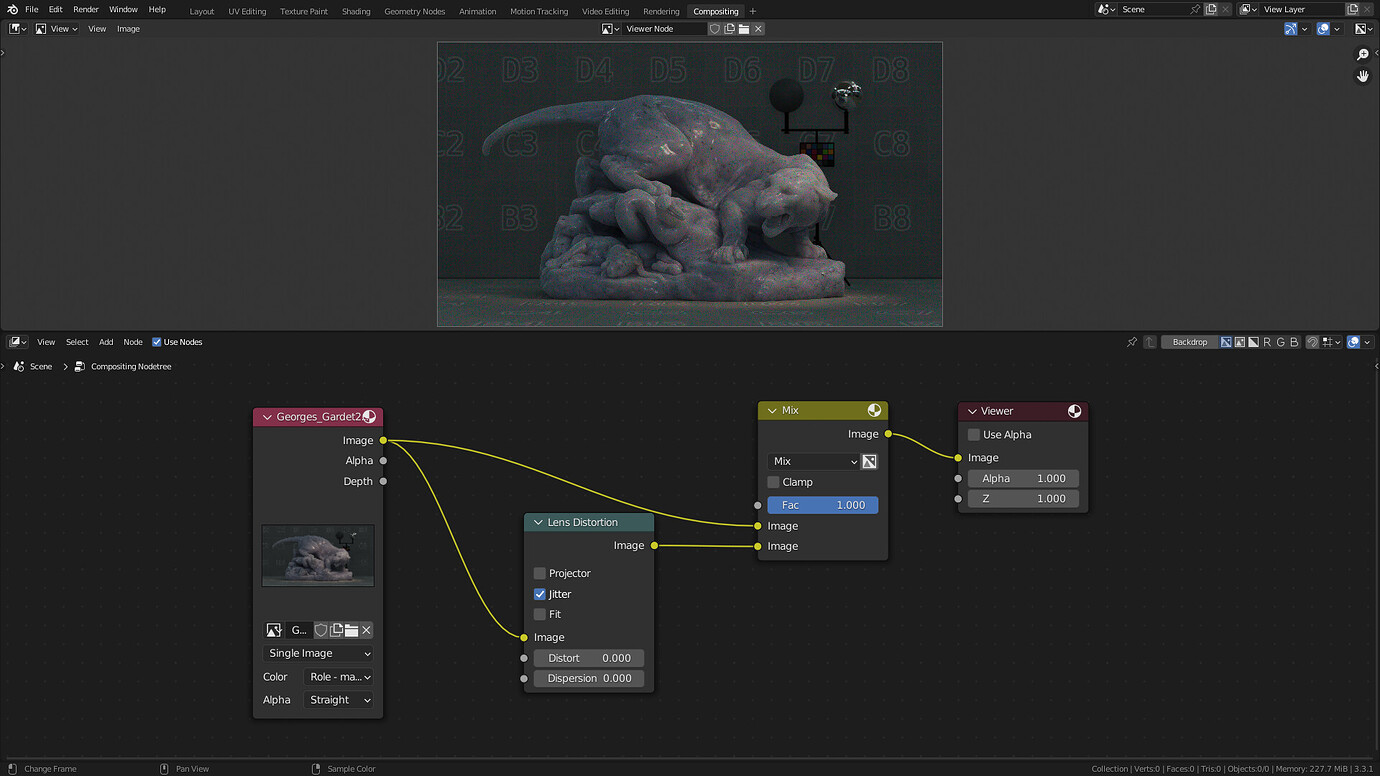This screenshot has width=1380, height=776.
Task: Open image file folder icon in Georges_Gardet node
Action: click(x=351, y=630)
